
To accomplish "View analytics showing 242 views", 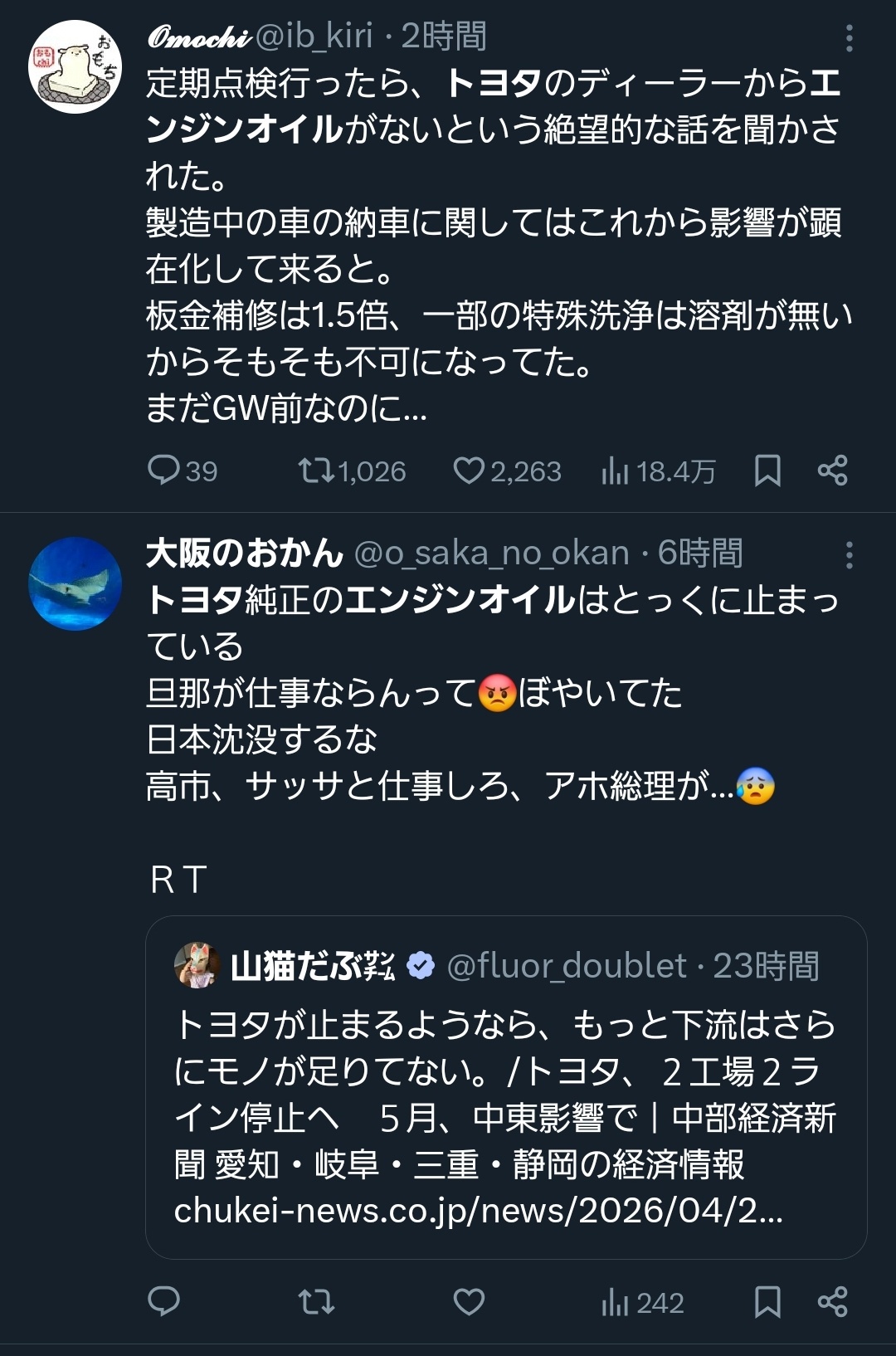I will (643, 1302).
